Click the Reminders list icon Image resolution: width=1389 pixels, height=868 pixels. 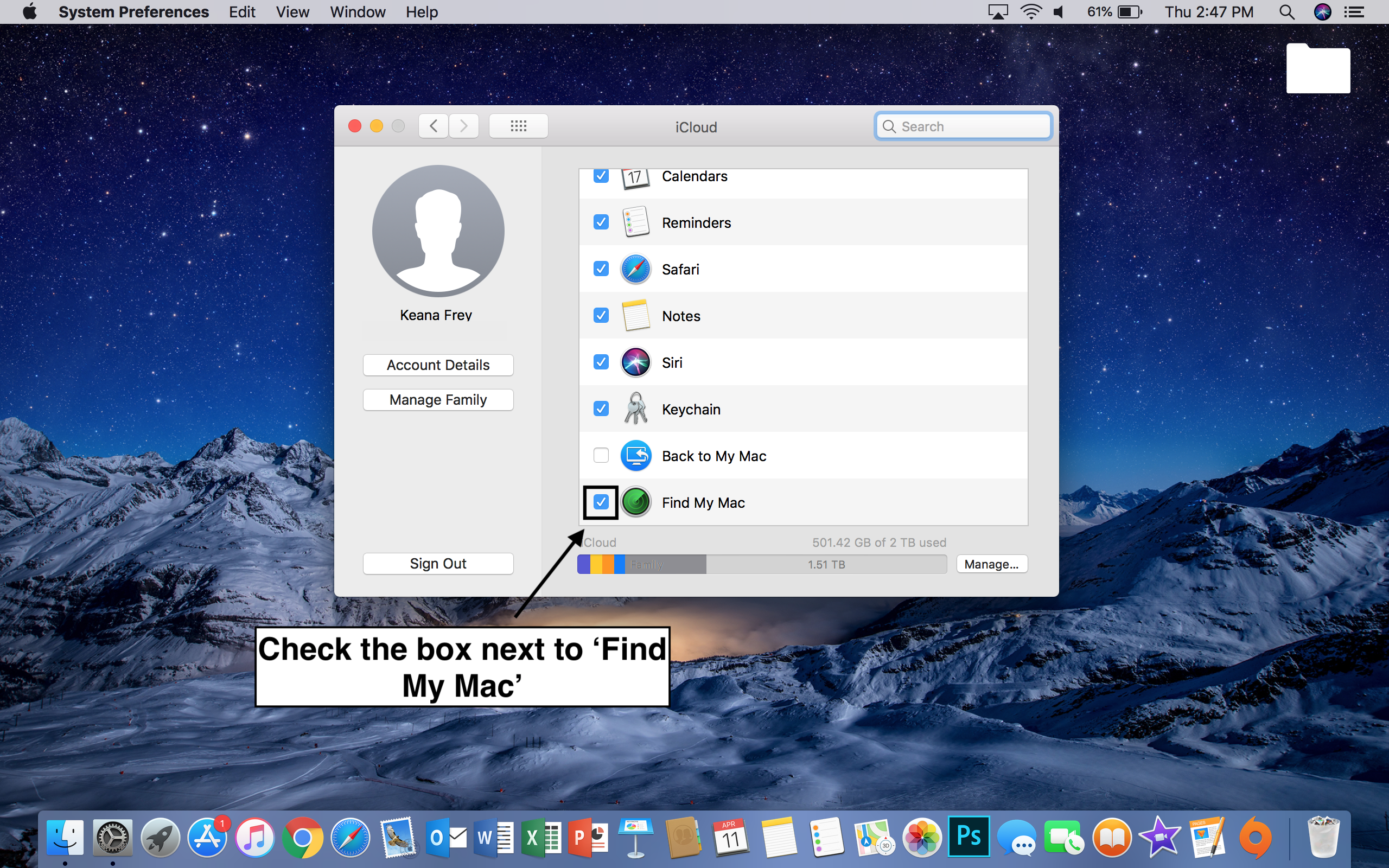point(635,222)
